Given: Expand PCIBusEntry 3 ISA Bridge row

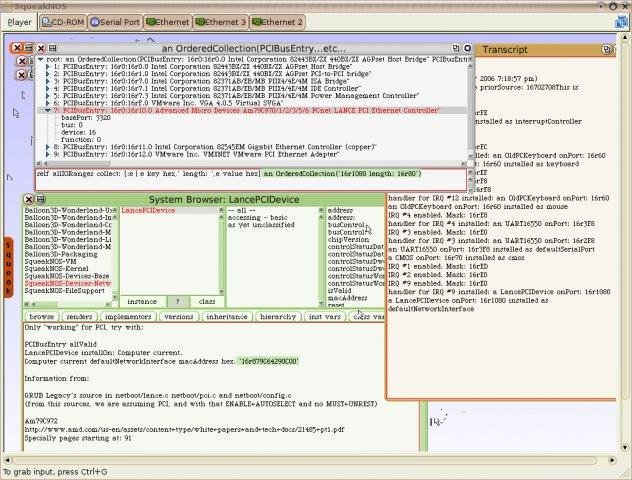Looking at the screenshot, I should [x=48, y=81].
